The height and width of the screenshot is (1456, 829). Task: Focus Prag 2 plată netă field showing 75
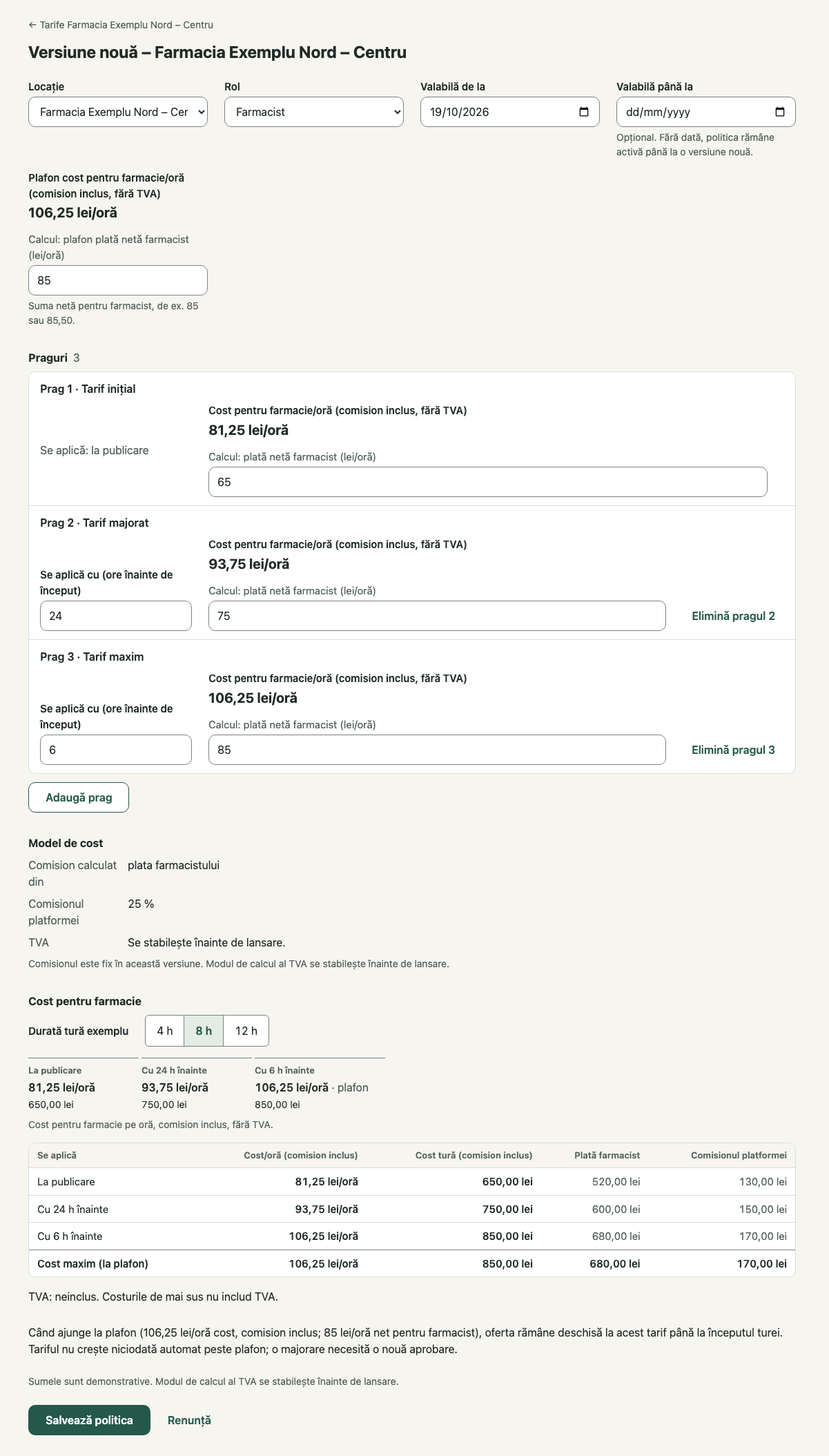[437, 616]
